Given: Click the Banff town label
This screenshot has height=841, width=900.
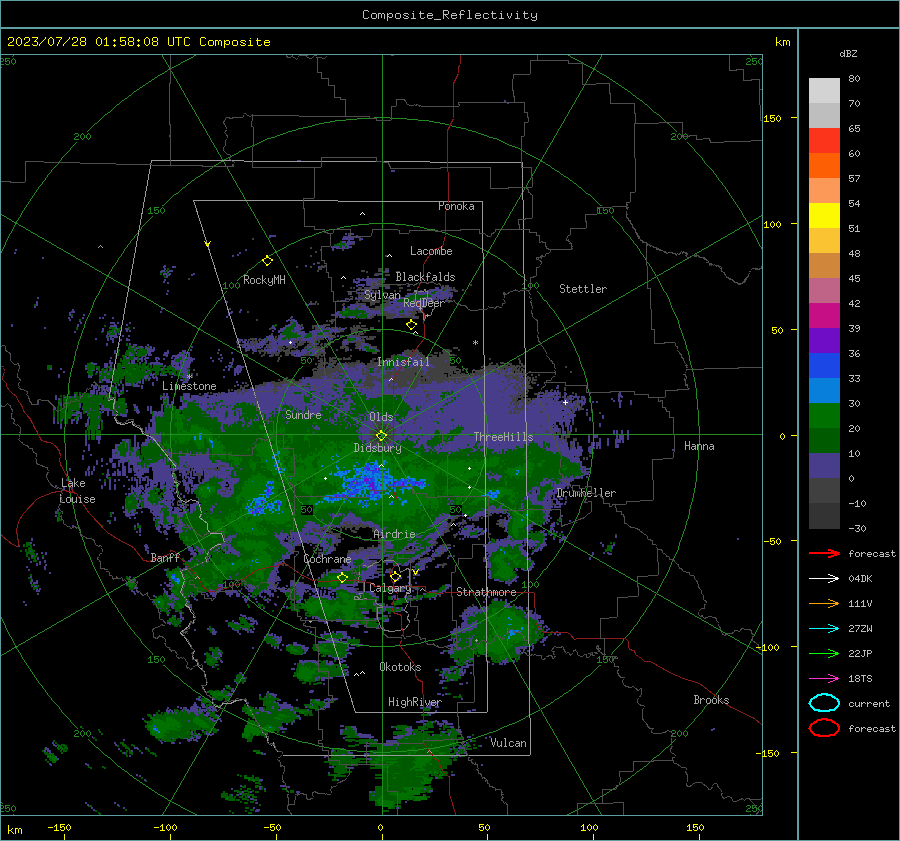Looking at the screenshot, I should tap(165, 557).
